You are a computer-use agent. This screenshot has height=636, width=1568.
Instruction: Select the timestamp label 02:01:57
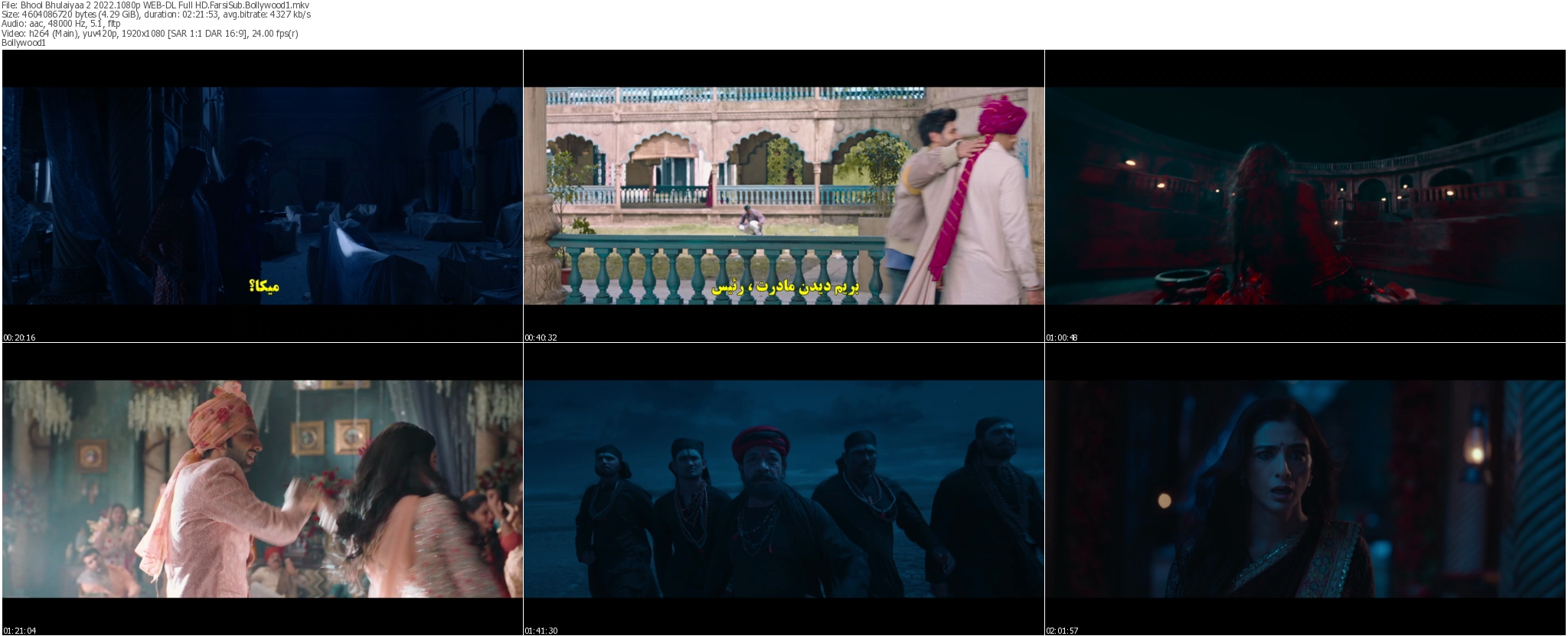[1063, 631]
